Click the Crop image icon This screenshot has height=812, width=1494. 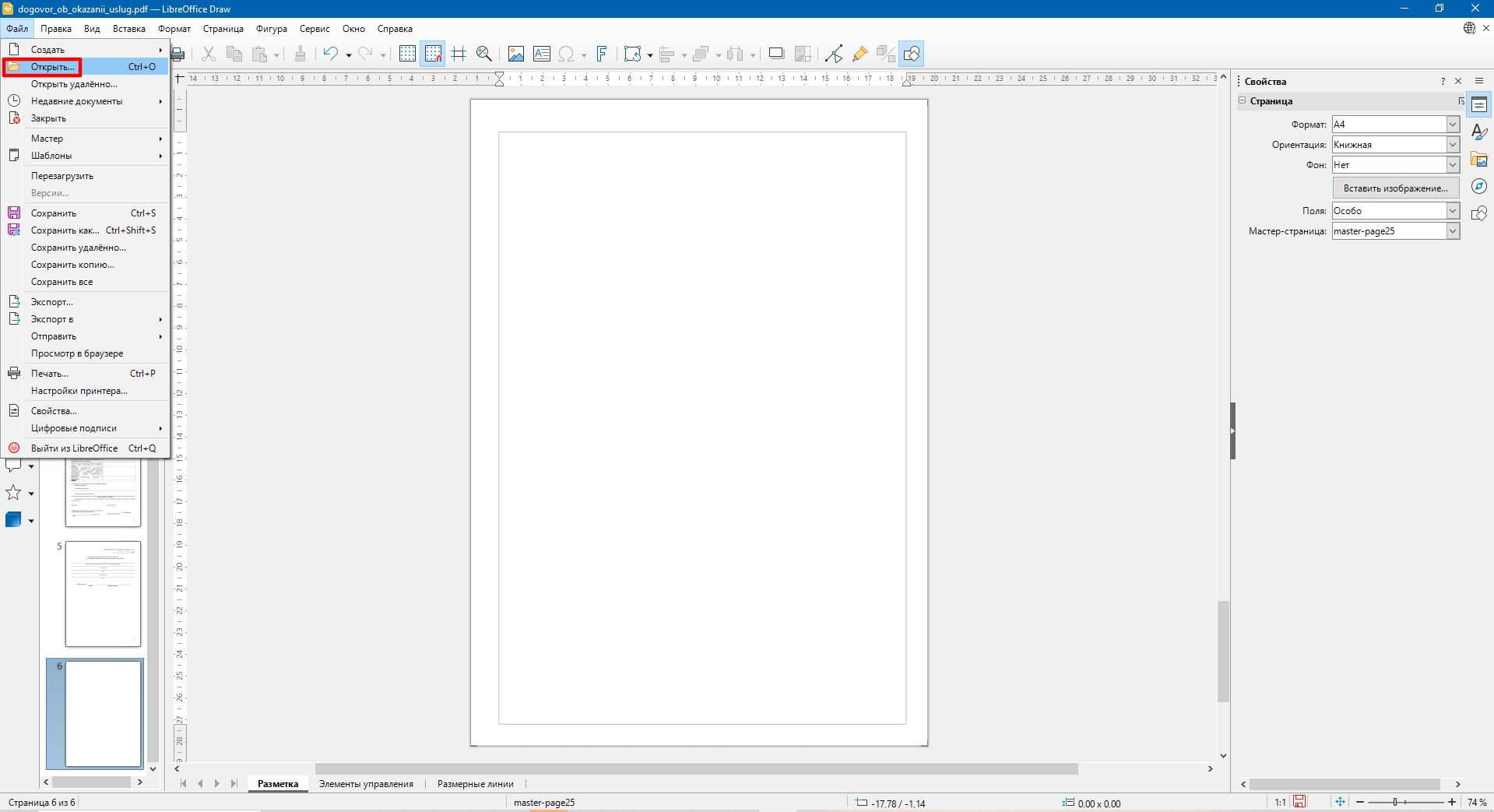click(803, 54)
